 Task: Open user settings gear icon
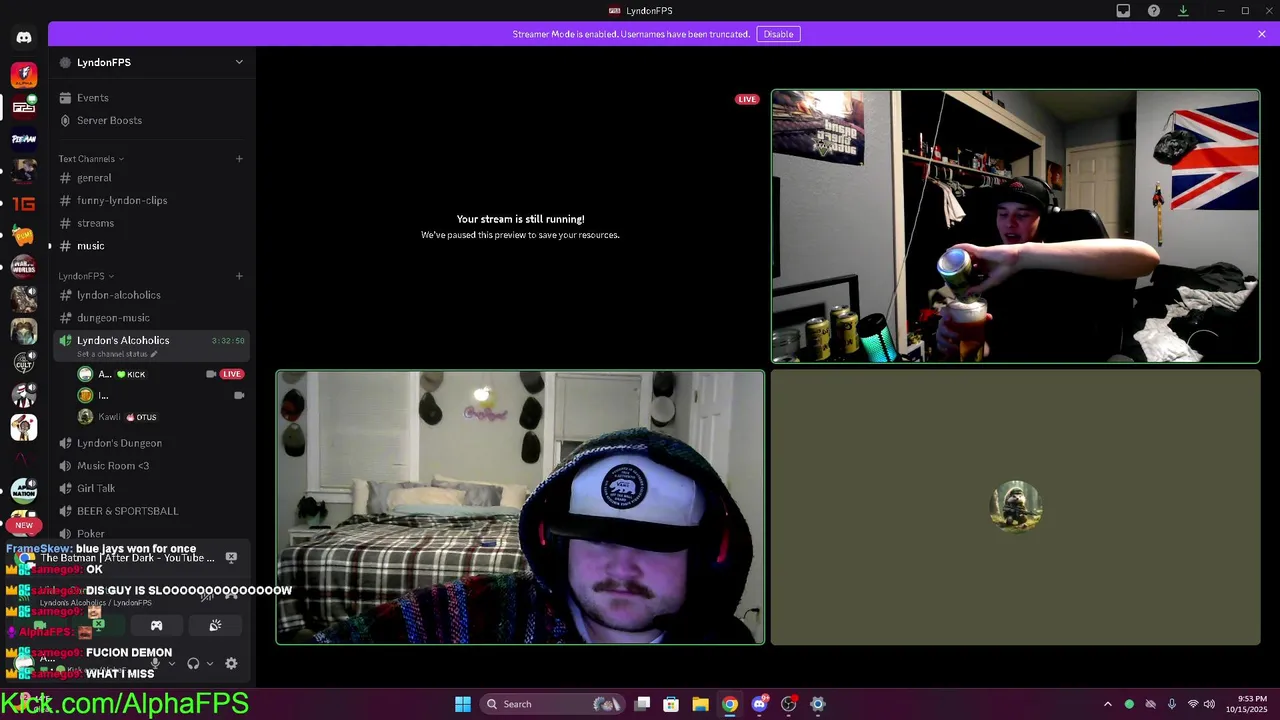click(231, 663)
